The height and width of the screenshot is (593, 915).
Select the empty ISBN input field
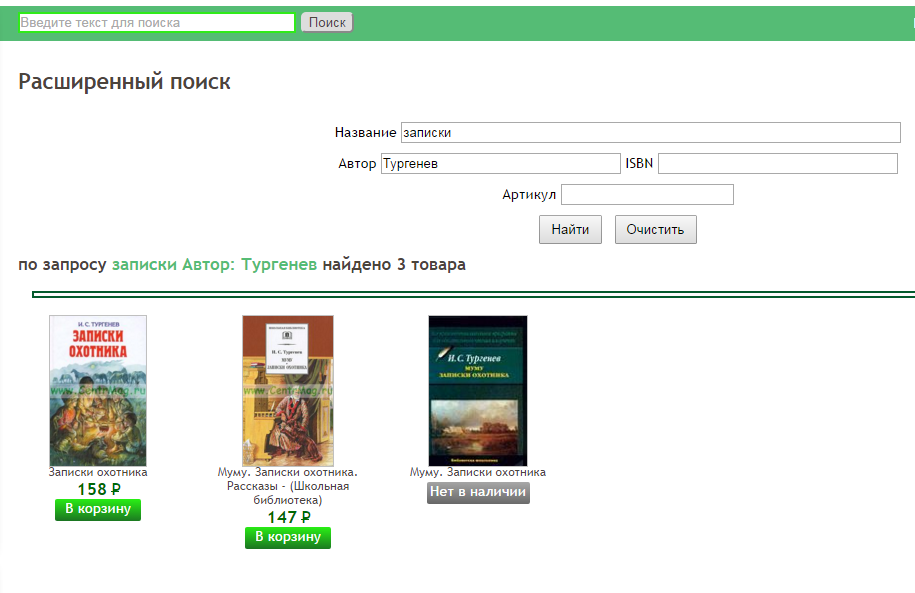(x=777, y=164)
